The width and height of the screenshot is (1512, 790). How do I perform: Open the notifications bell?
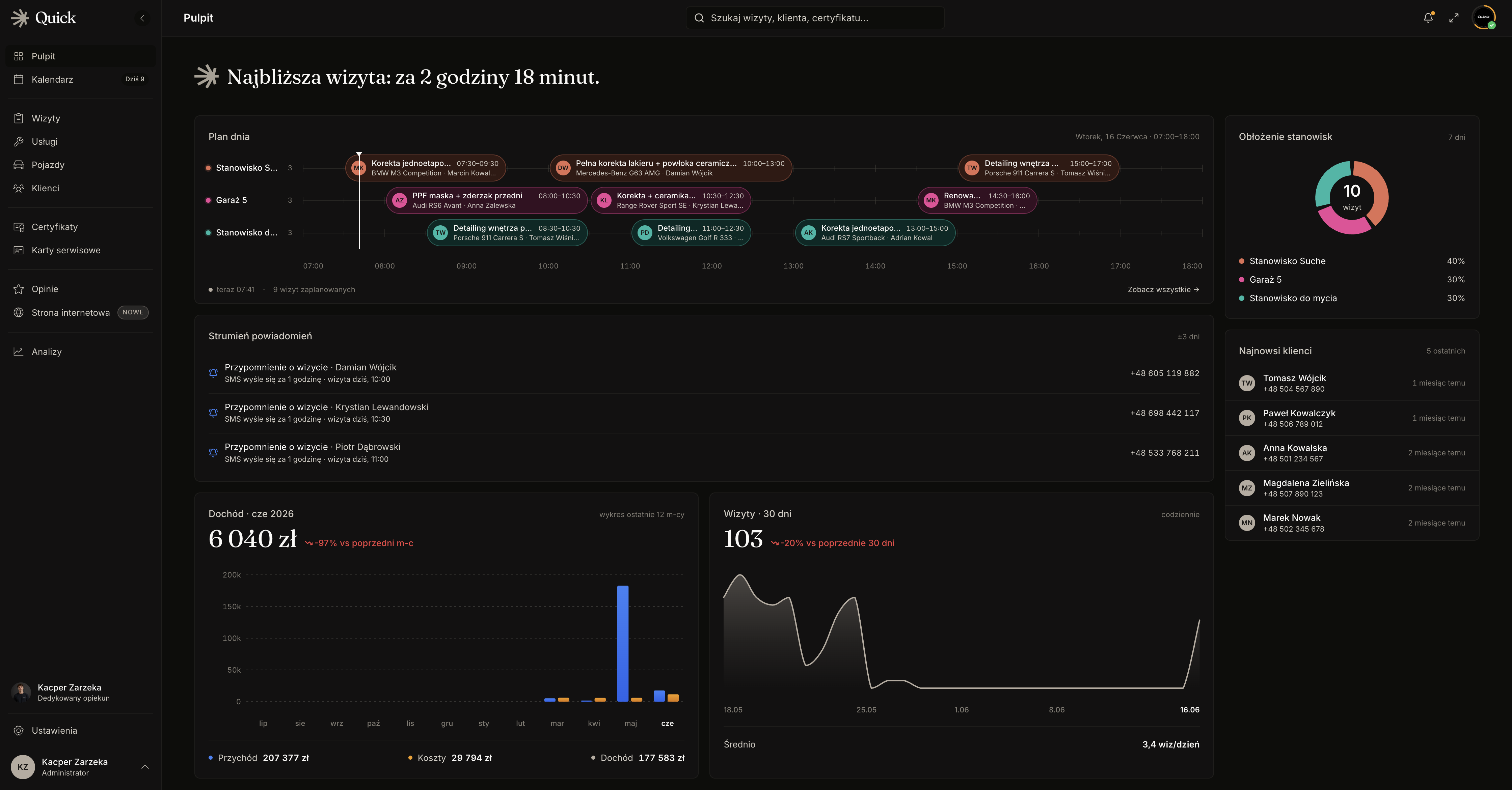1428,18
